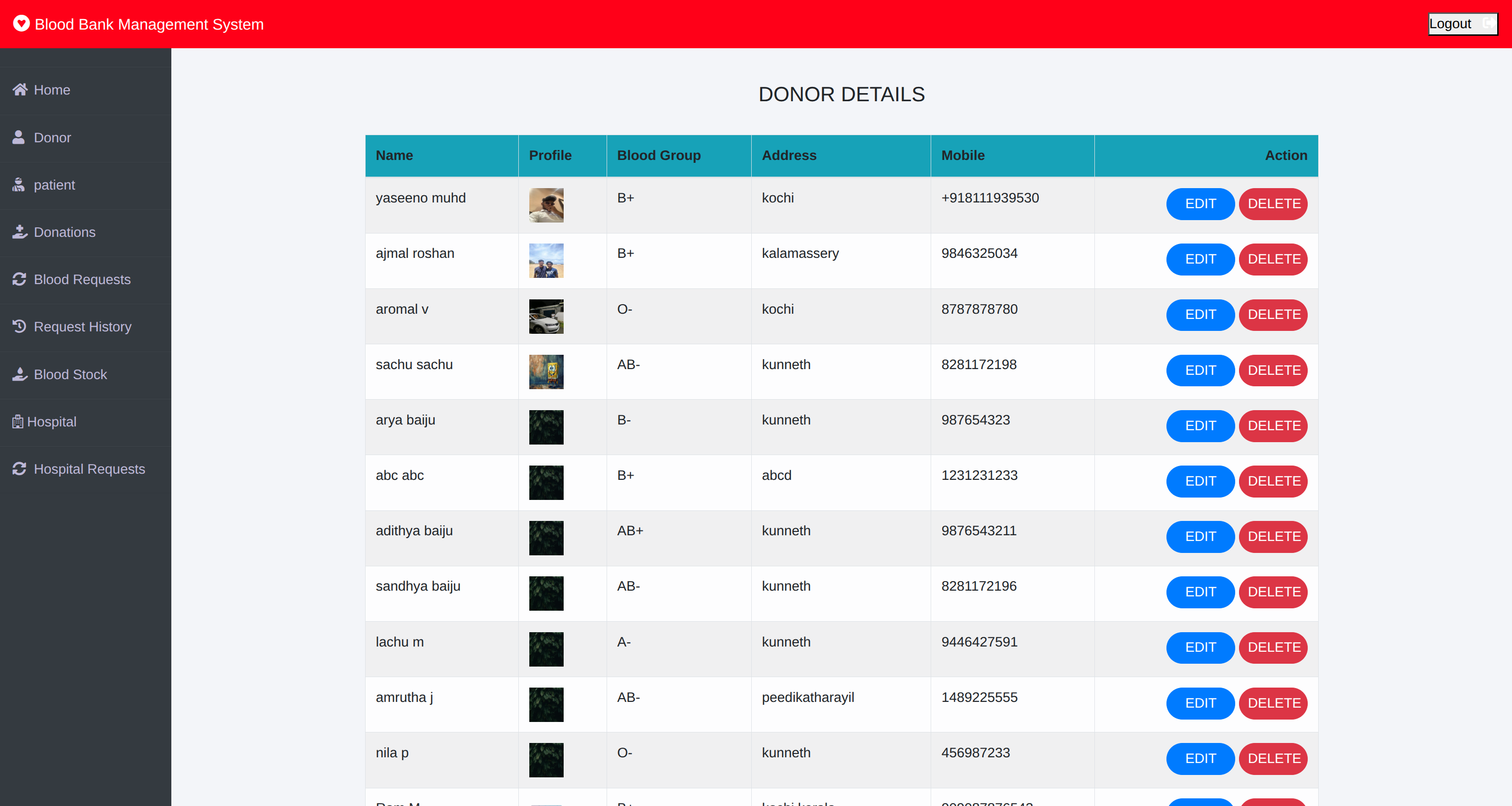Click the logout arrow icon
Screen dimensions: 1512x806
click(1488, 23)
